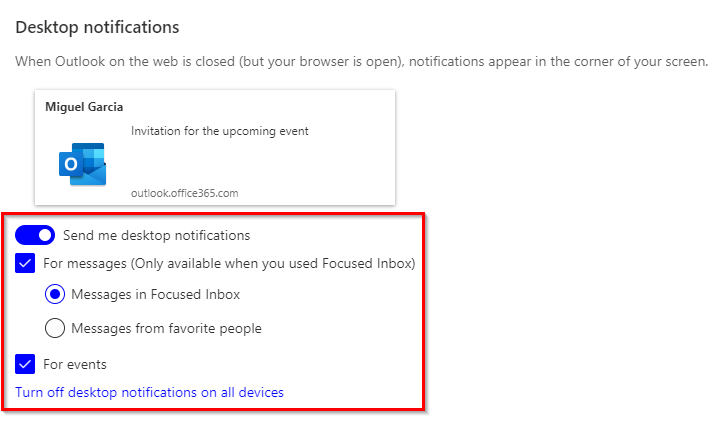Click the blue O letter on Outlook logo

point(70,164)
